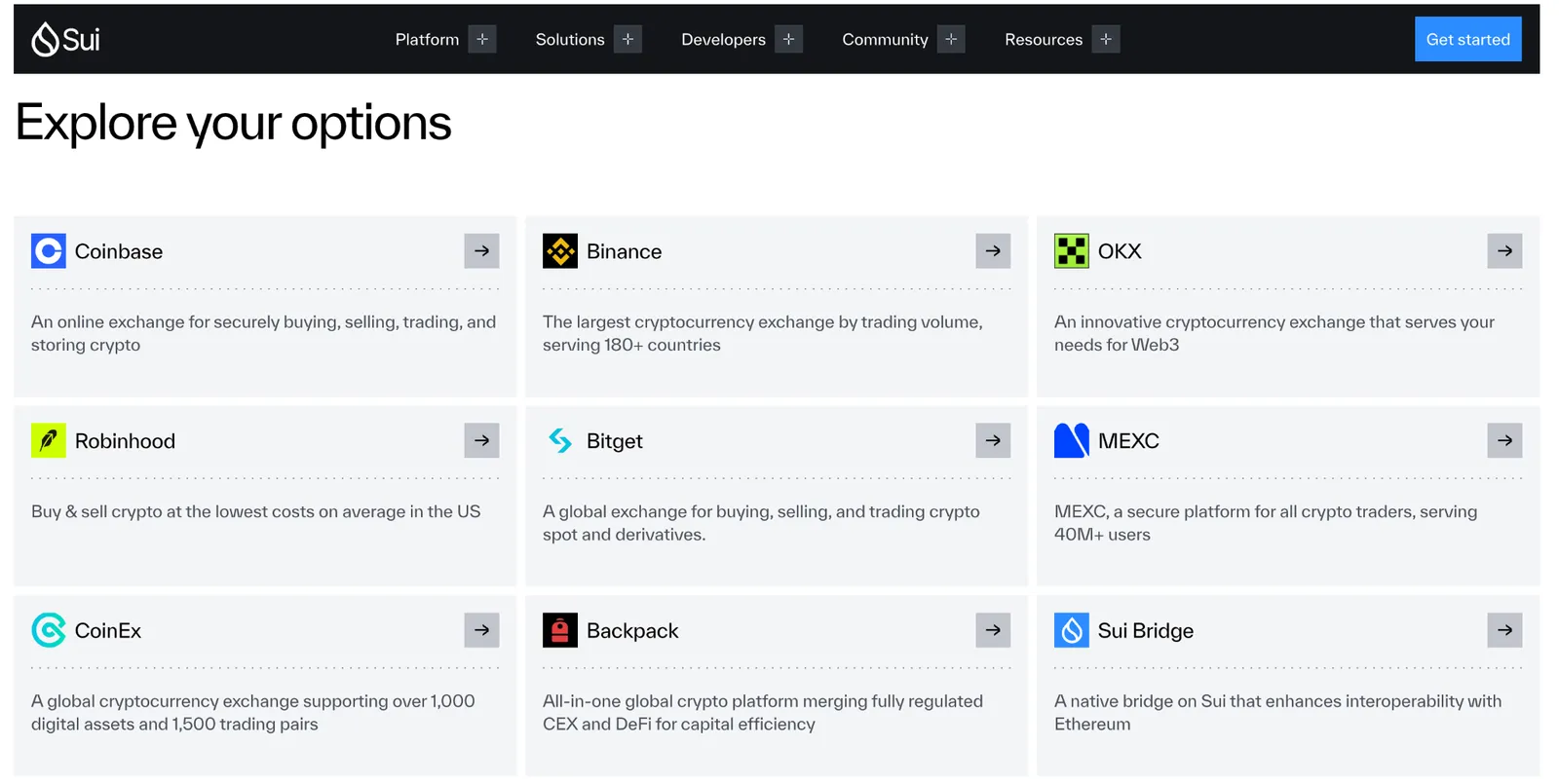
Task: Select the Robinhood card title
Action: pyautogui.click(x=125, y=441)
